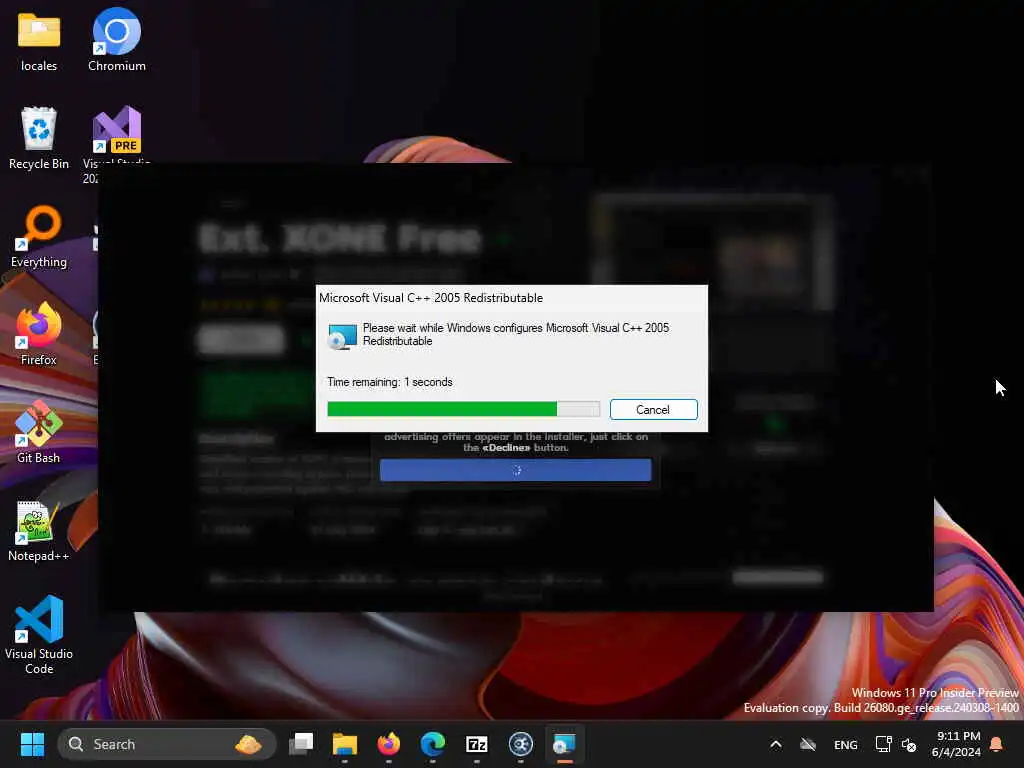The image size is (1024, 768).
Task: Open File Explorer from the taskbar
Action: tap(345, 744)
